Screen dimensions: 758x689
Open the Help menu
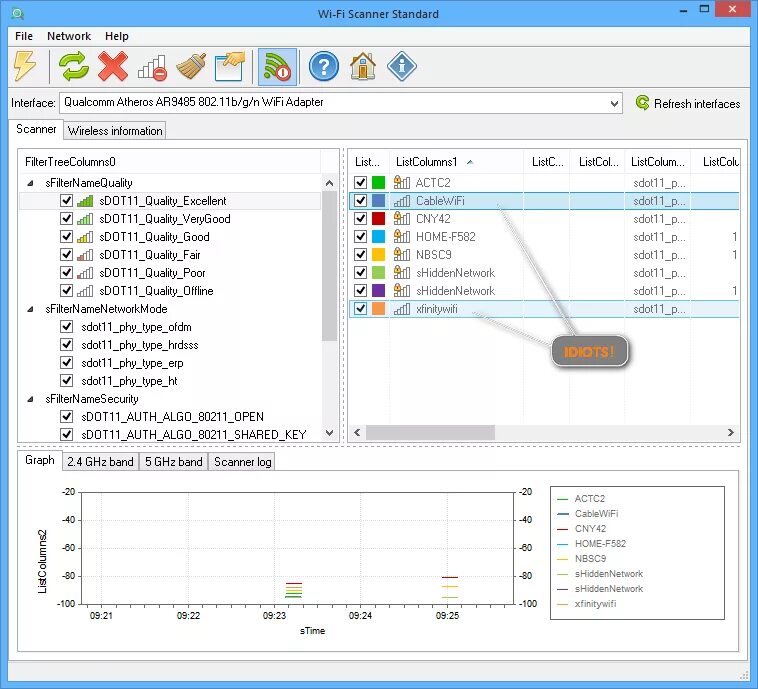(x=117, y=36)
